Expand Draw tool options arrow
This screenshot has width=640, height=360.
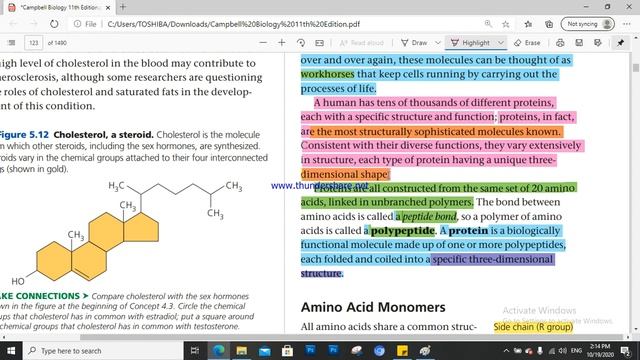tap(438, 43)
